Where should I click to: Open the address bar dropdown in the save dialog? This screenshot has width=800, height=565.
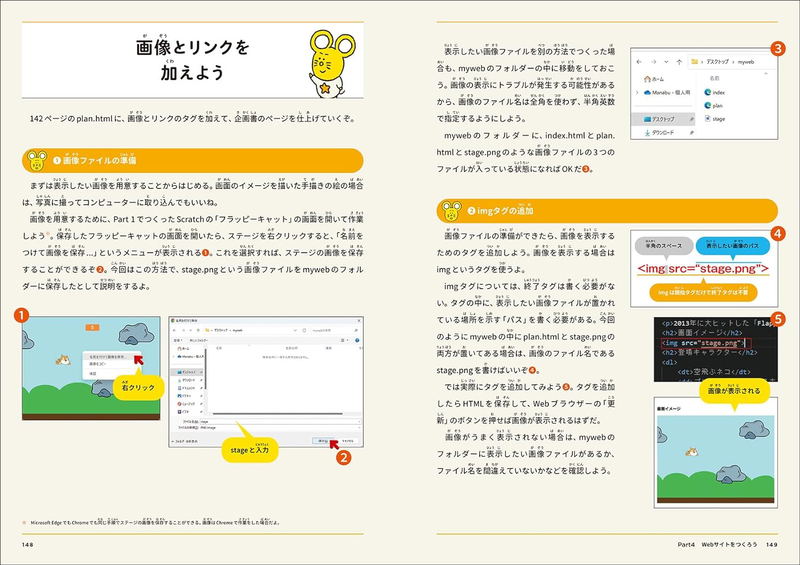tap(295, 330)
